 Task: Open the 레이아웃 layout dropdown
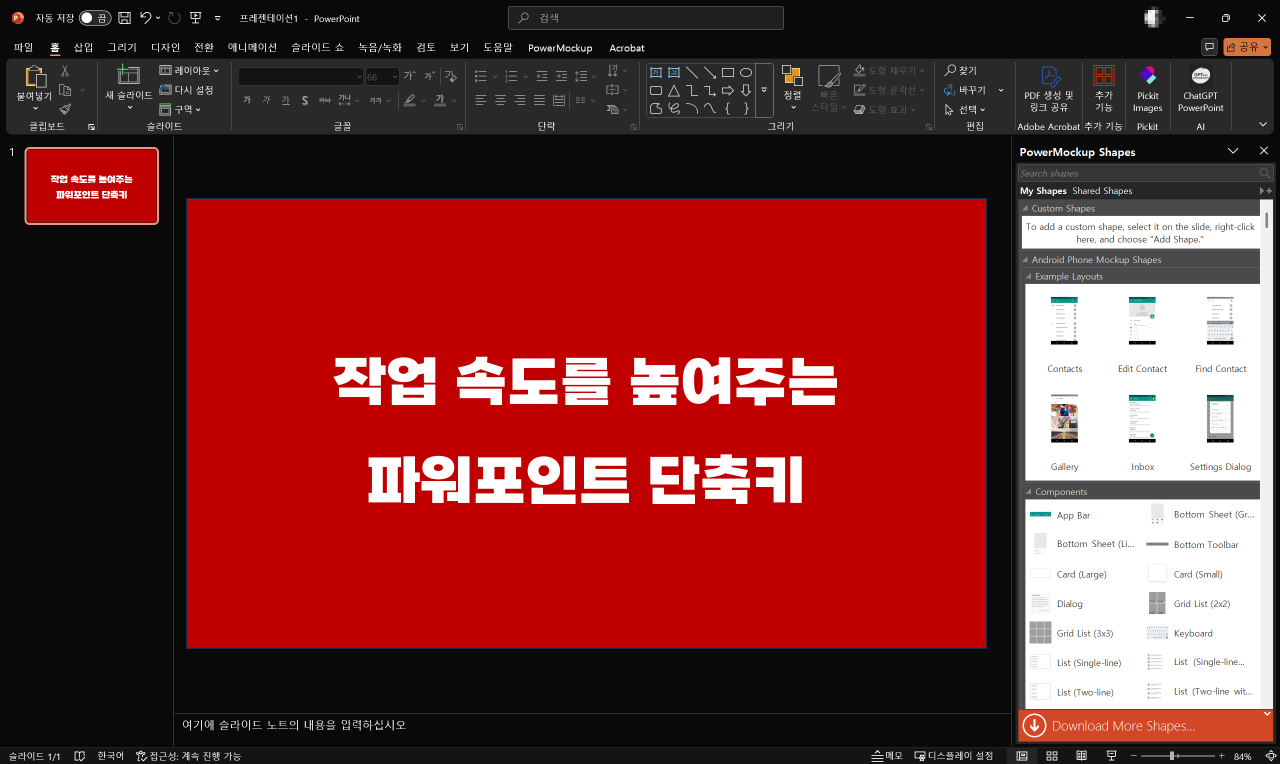[x=189, y=71]
